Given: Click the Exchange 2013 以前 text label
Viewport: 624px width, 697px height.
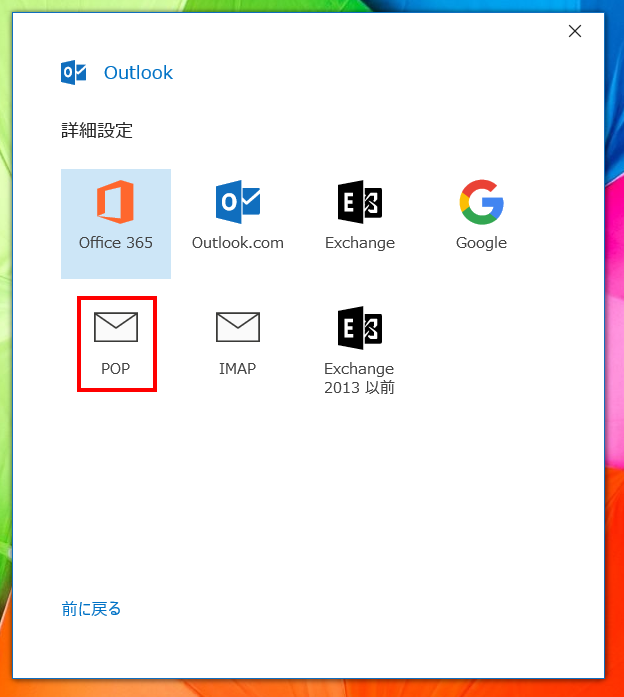Looking at the screenshot, I should pyautogui.click(x=359, y=378).
